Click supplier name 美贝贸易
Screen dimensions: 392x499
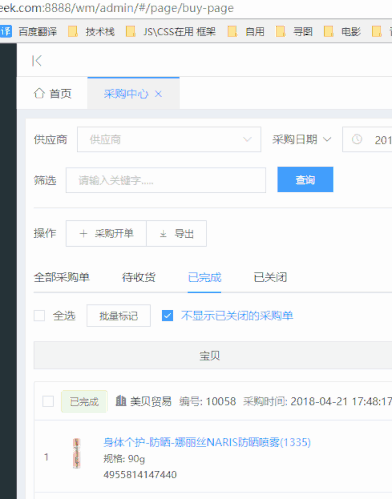pos(151,401)
